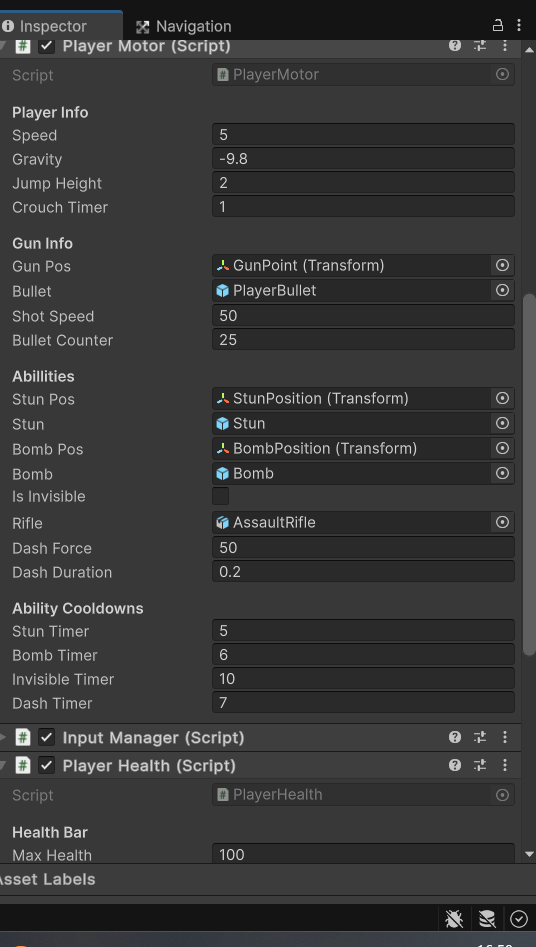The image size is (536, 947).
Task: Lock the Inspector panel
Action: pyautogui.click(x=497, y=25)
